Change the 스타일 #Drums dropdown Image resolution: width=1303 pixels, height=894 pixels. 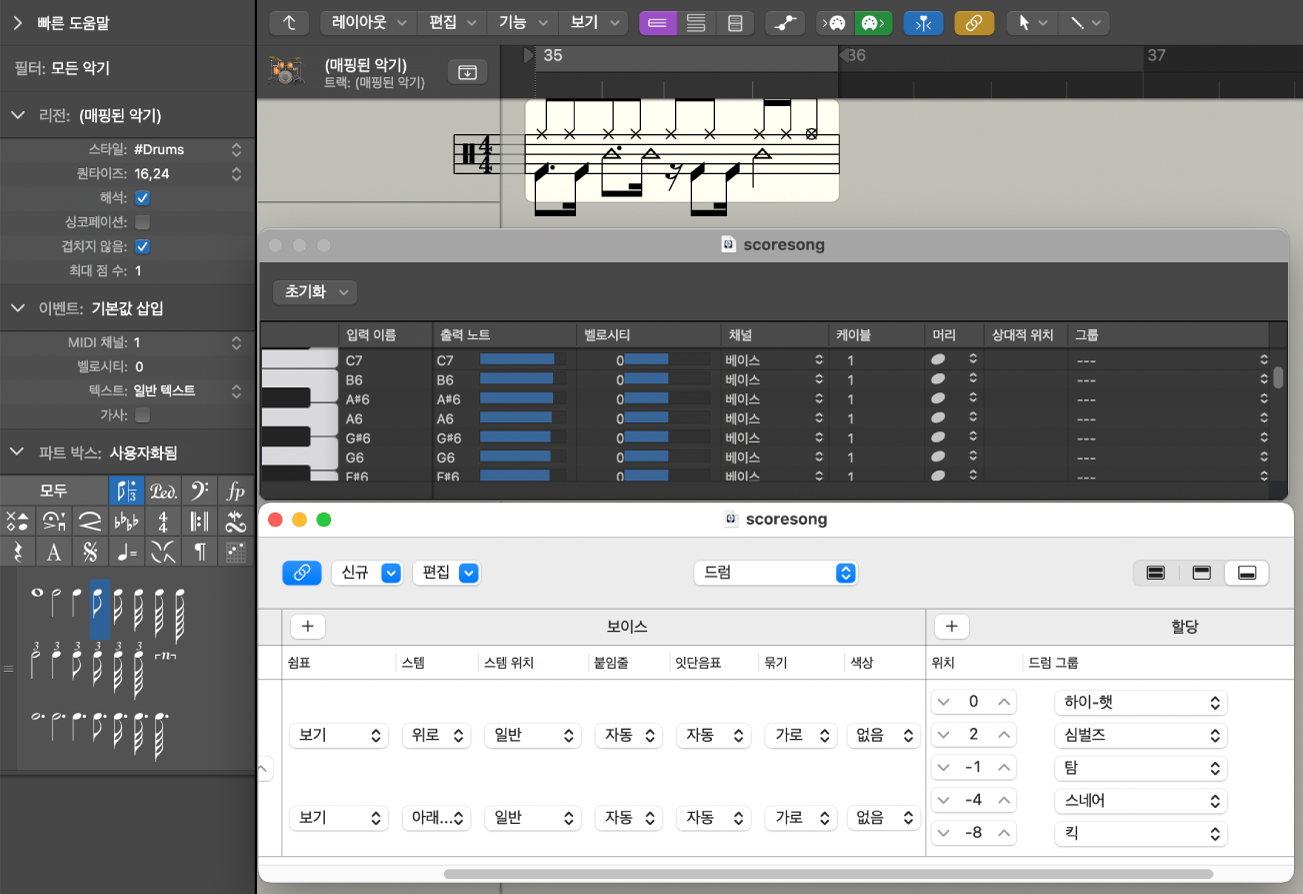pos(188,150)
